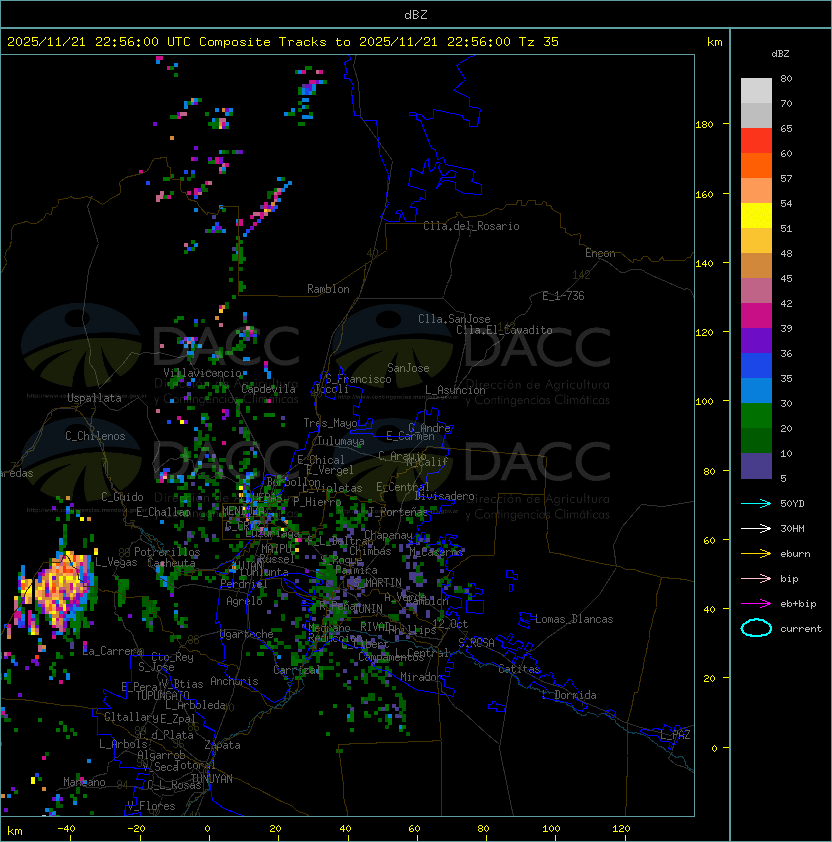This screenshot has width=832, height=842.
Task: Click the 'Clla.del_Rosario' map label
Action: coord(471,226)
